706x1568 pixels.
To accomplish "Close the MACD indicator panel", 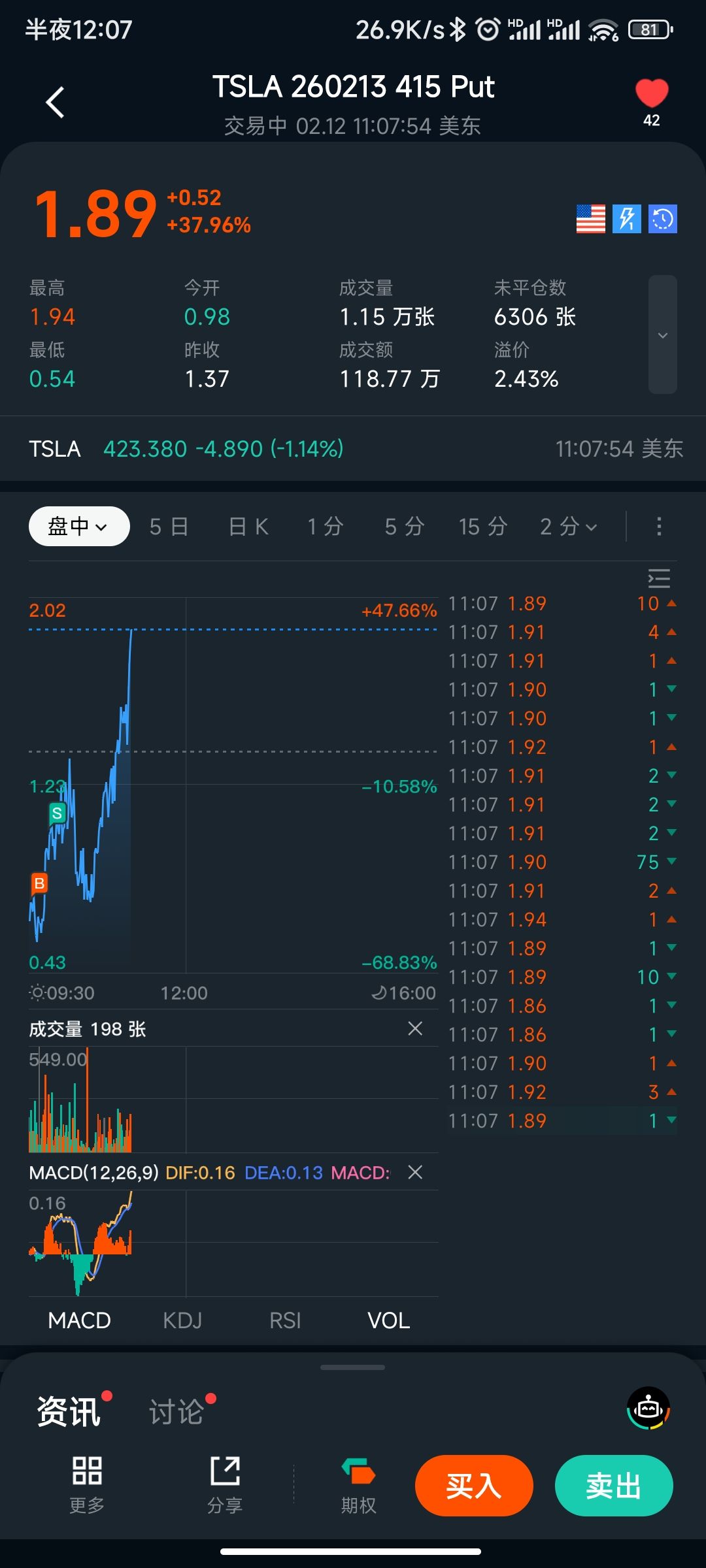I will (x=415, y=1173).
